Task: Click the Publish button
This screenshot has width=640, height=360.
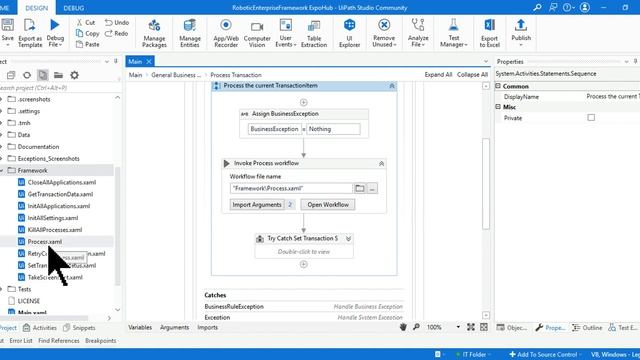Action: (521, 32)
